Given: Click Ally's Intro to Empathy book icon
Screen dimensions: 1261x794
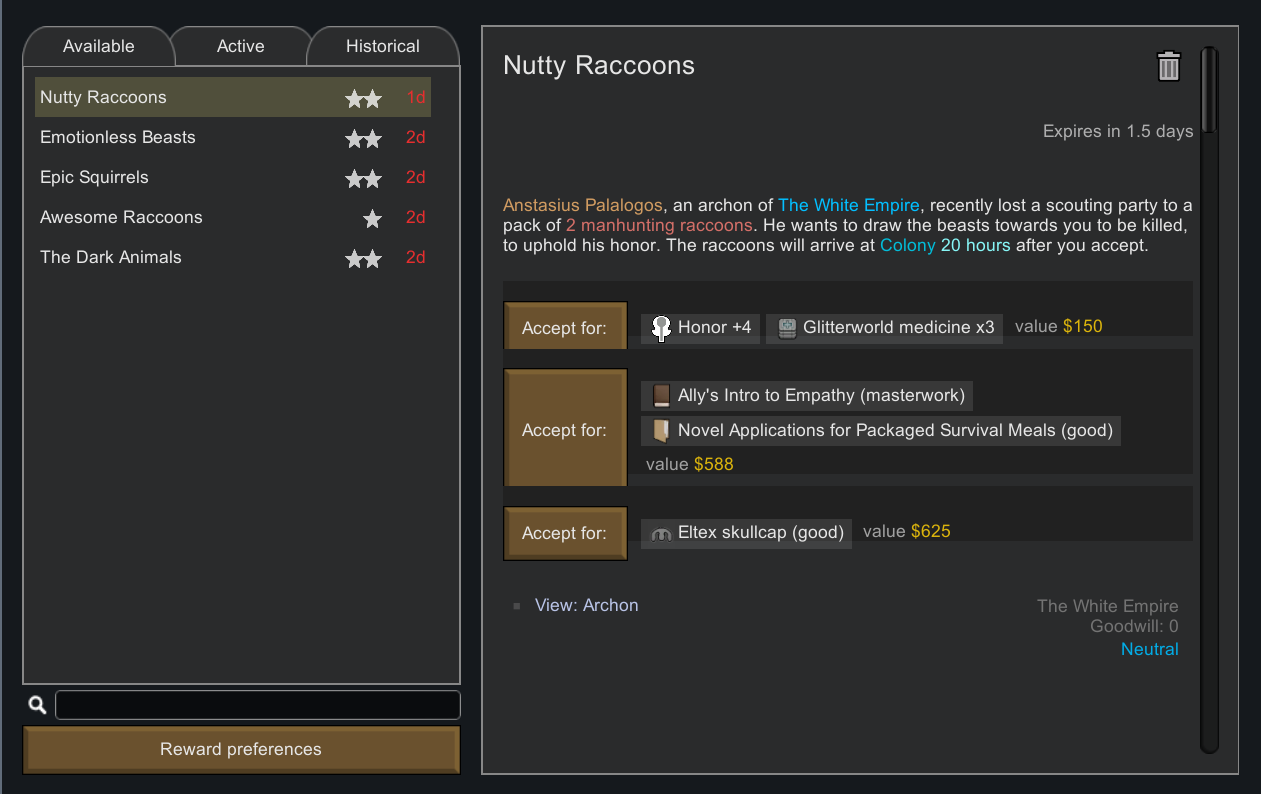Looking at the screenshot, I should click(x=660, y=396).
